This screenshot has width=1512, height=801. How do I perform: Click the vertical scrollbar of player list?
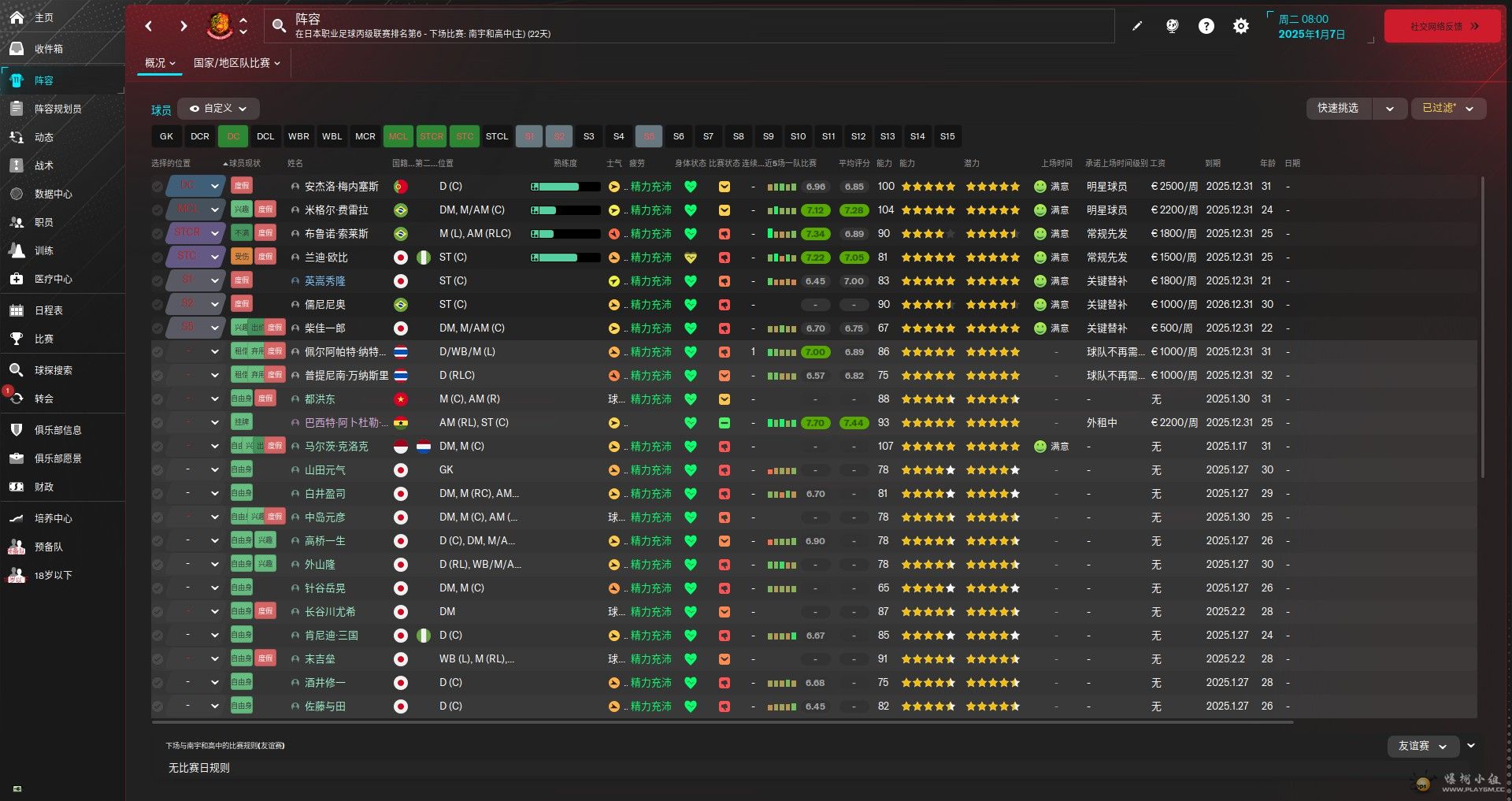[x=1482, y=331]
